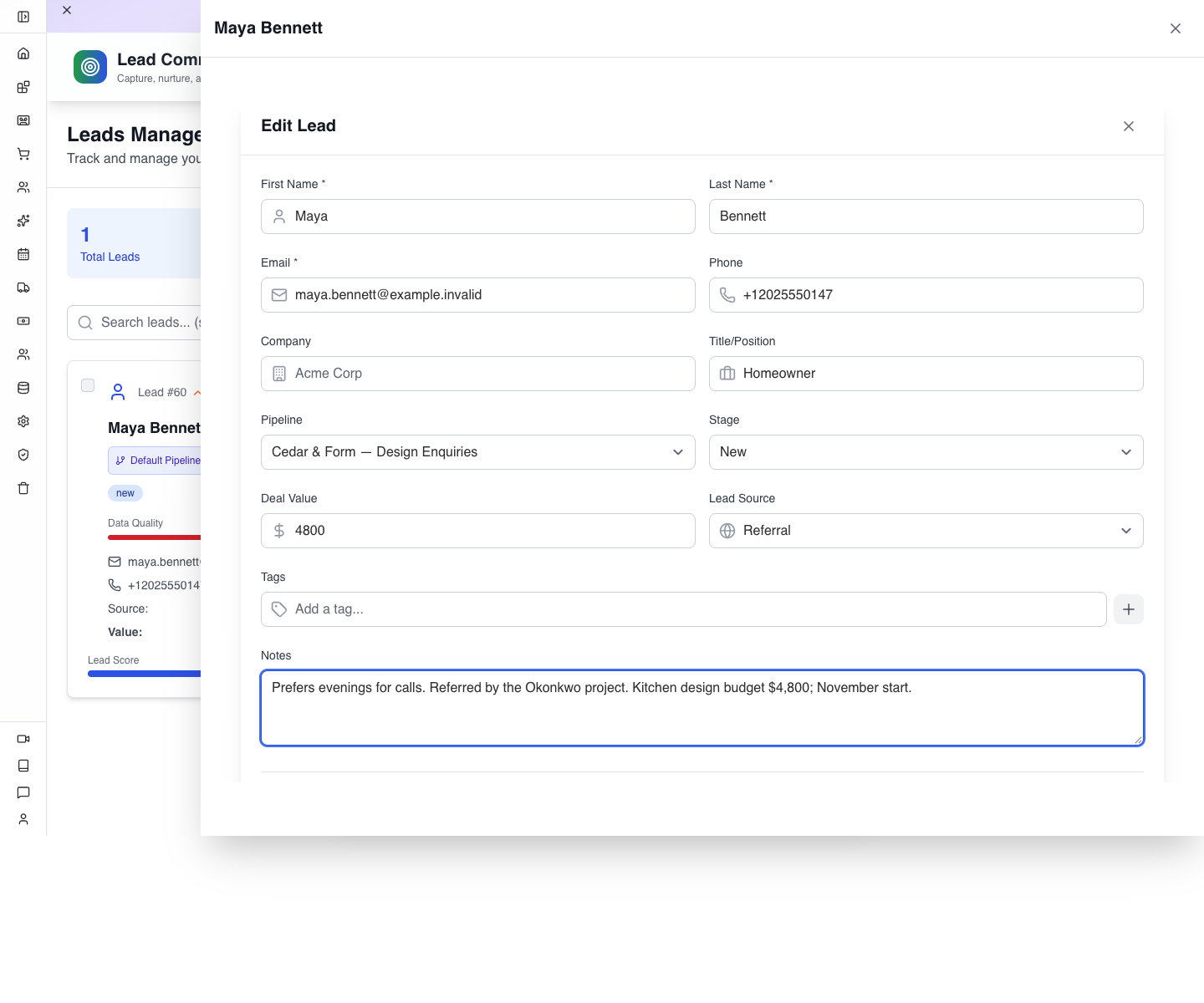Click the Add a tag input
Screen dimensions: 1204x1003
[684, 609]
